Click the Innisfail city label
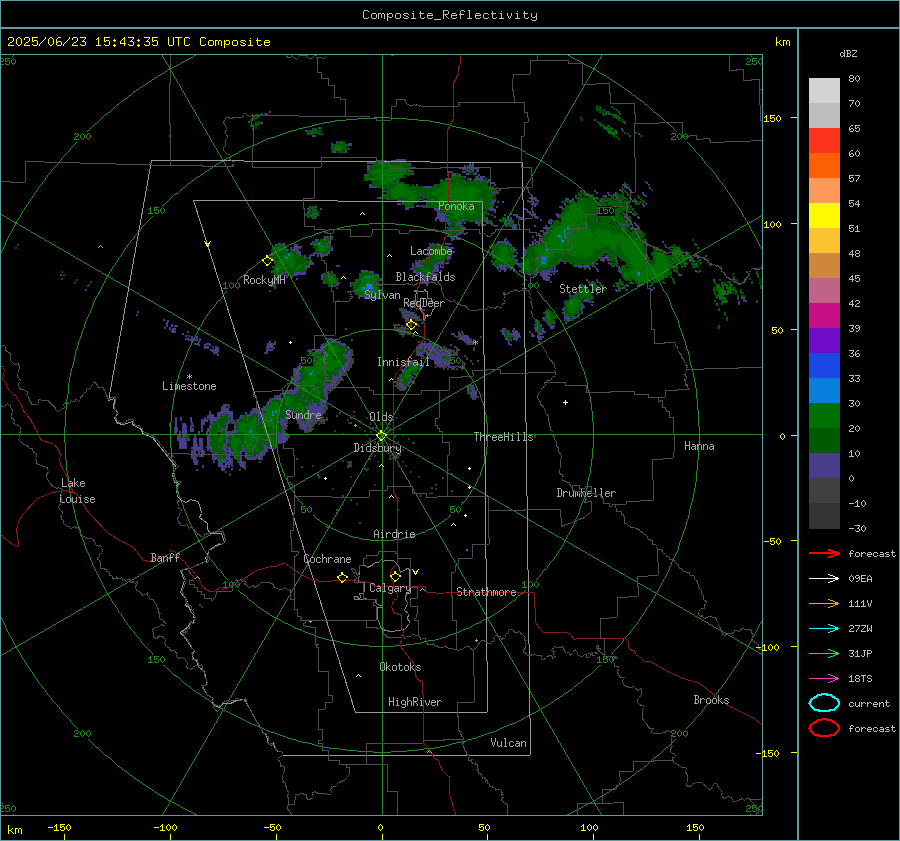 click(x=403, y=362)
